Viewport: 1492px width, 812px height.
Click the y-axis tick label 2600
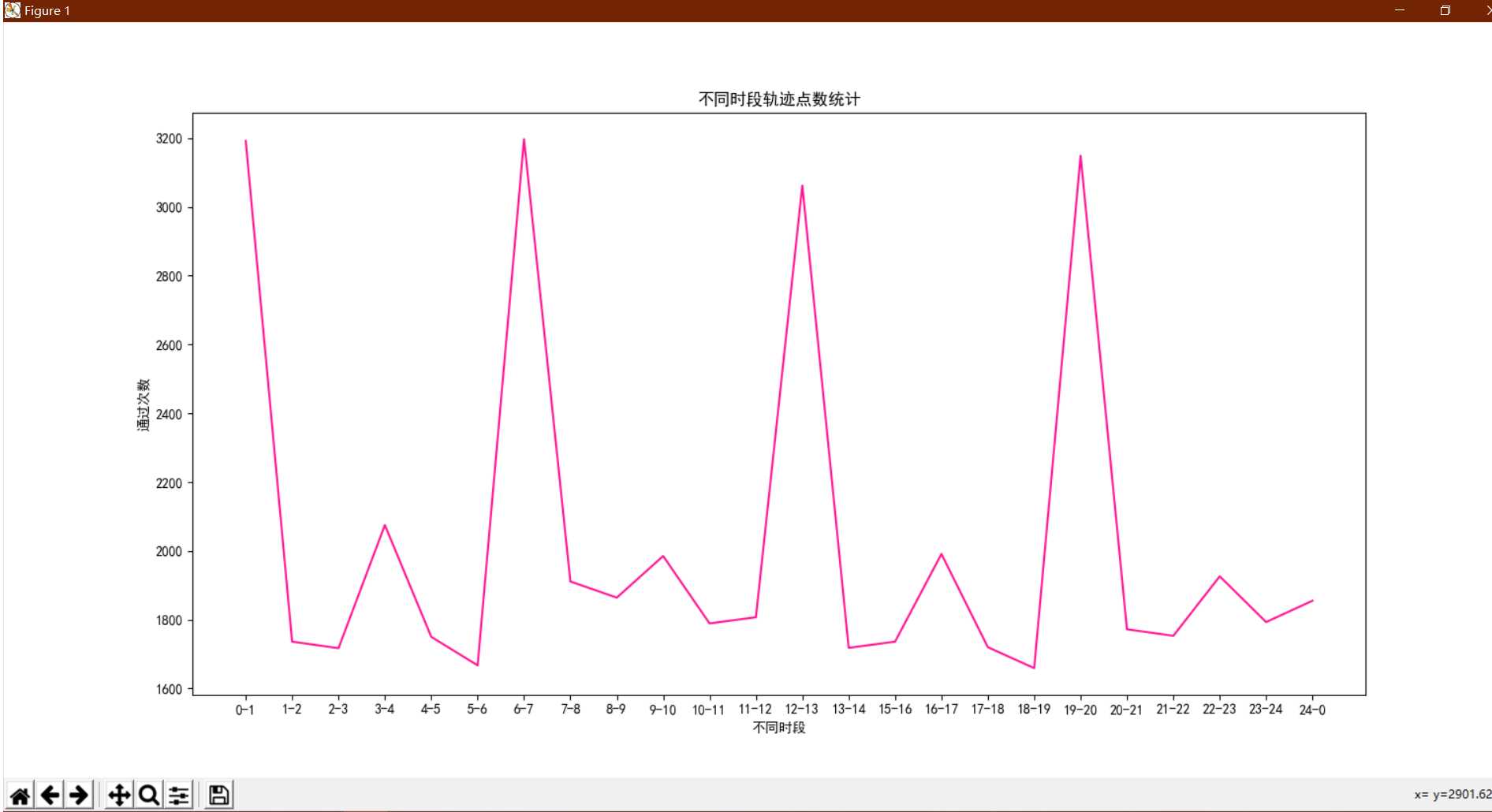coord(169,345)
